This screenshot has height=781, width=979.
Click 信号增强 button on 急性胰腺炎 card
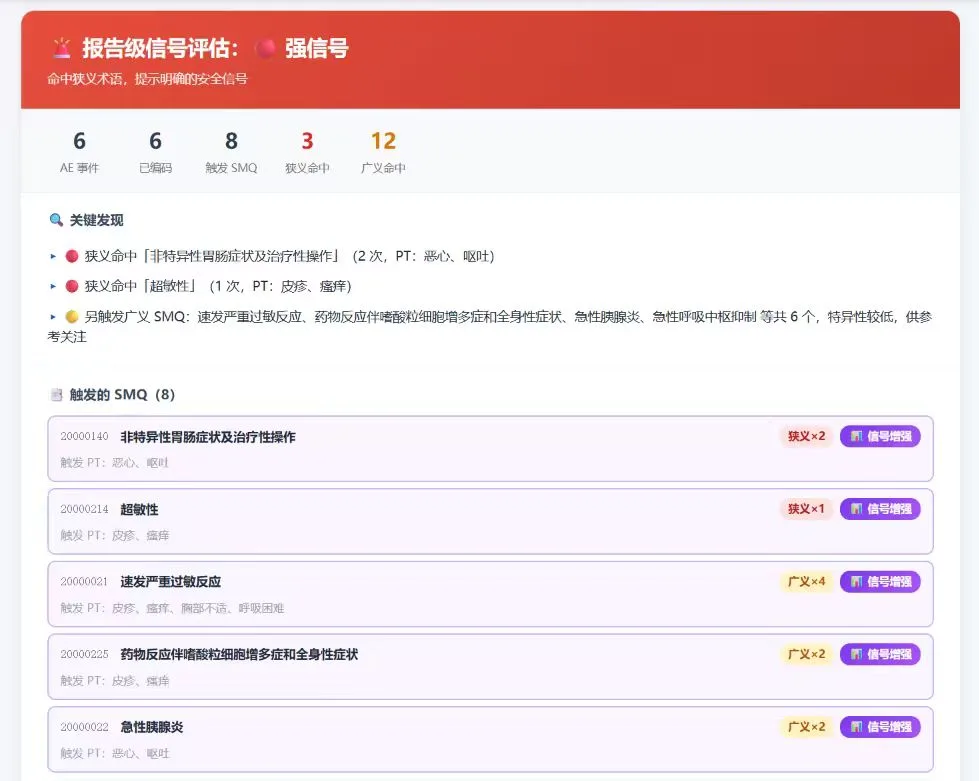880,727
